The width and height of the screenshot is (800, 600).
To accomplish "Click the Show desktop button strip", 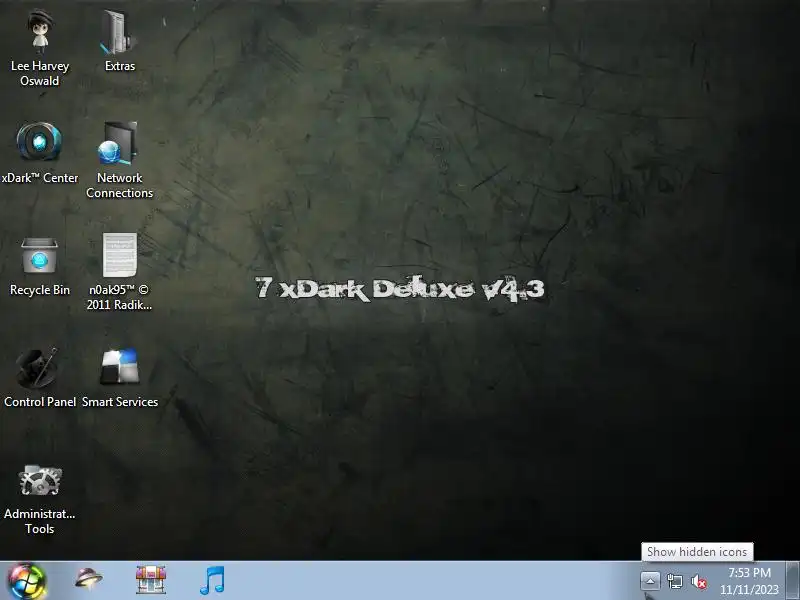I will pyautogui.click(x=793, y=581).
